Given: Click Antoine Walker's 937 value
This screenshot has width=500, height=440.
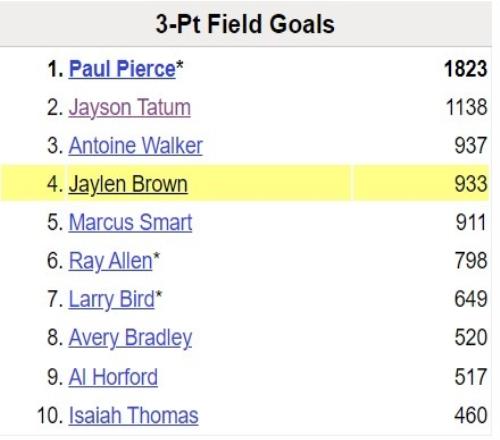Looking at the screenshot, I should [x=471, y=146].
